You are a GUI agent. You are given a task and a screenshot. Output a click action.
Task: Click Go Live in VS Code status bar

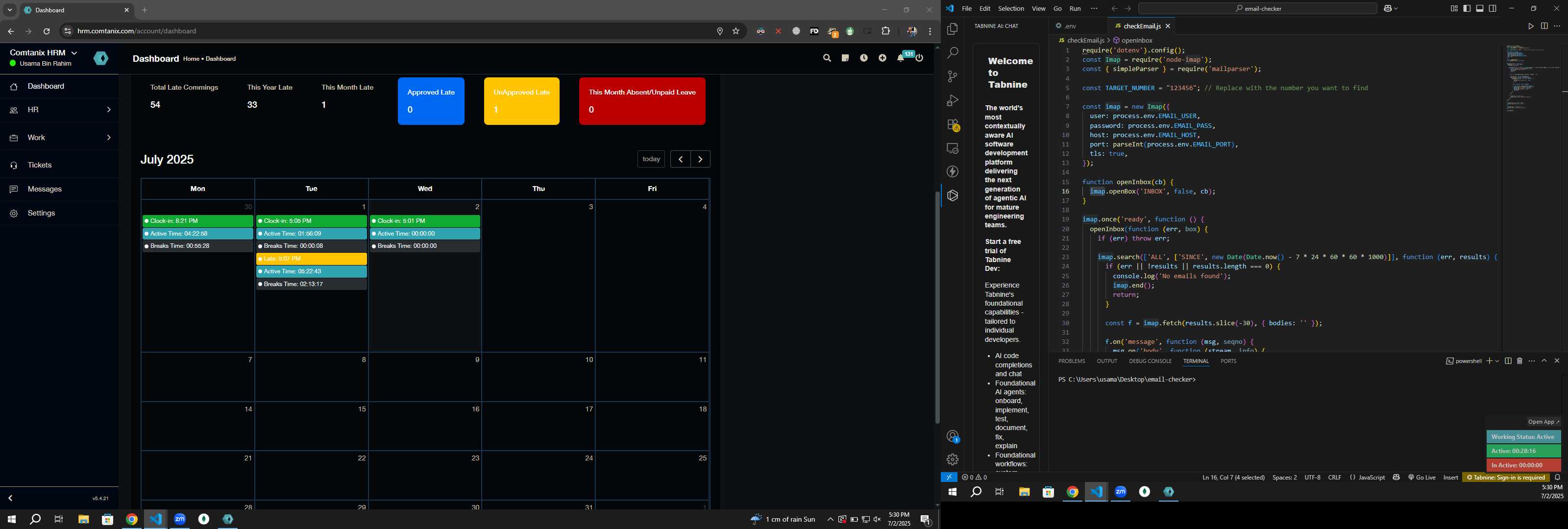coord(1421,478)
